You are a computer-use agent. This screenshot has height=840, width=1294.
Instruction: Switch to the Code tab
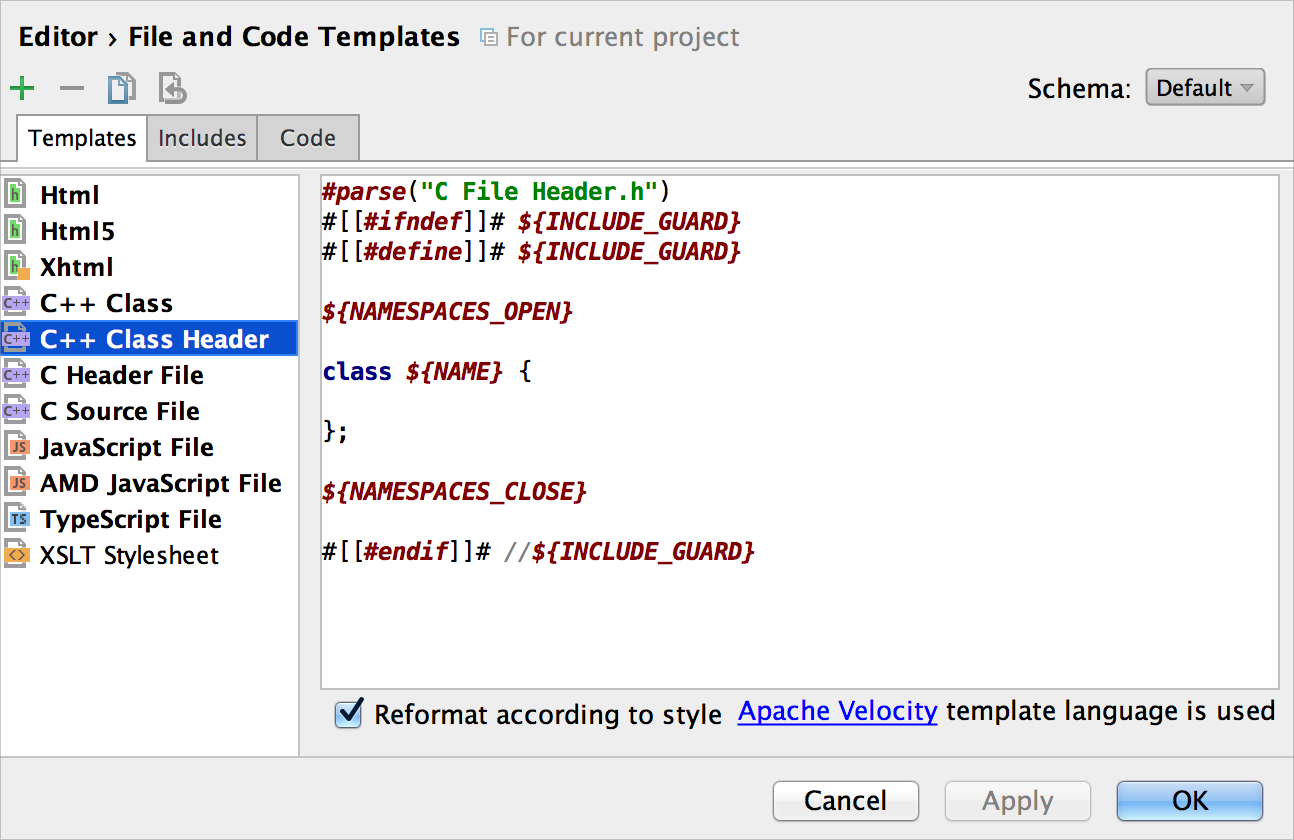(307, 138)
